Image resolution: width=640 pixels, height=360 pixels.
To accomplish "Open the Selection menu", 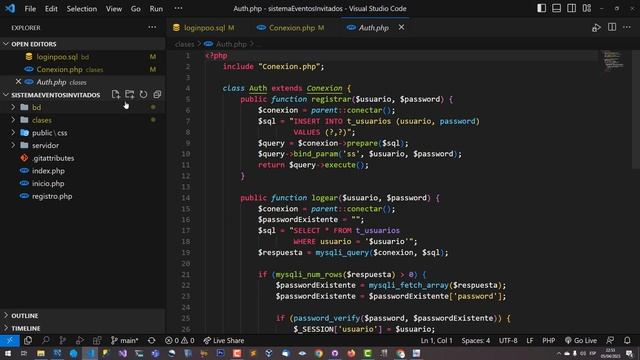I will pos(82,9).
